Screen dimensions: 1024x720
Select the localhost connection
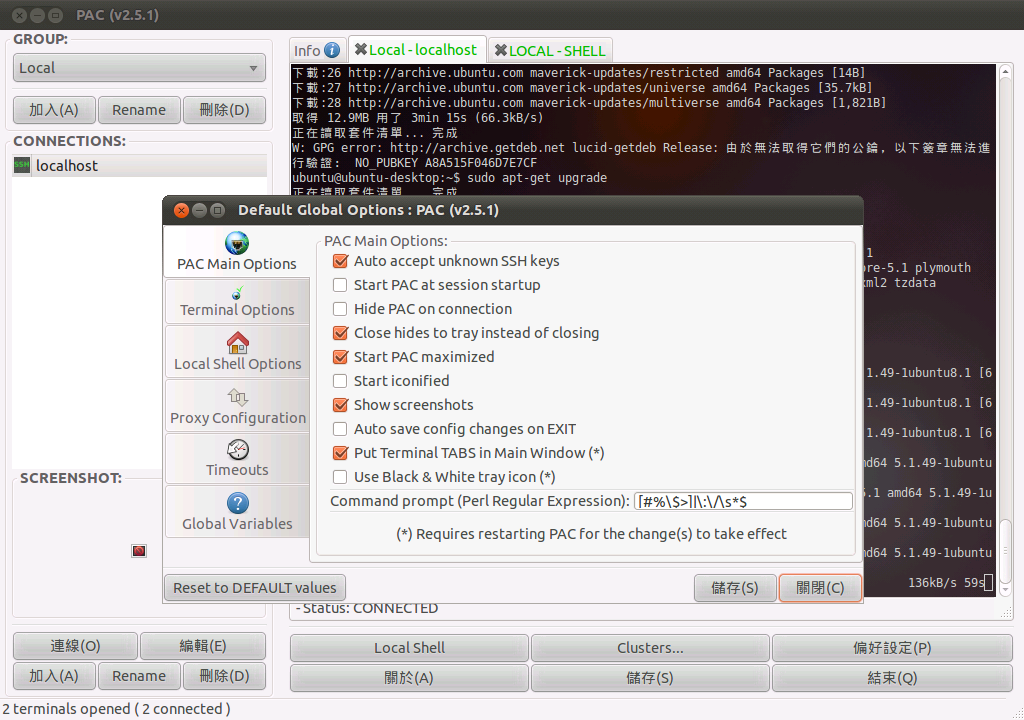[139, 165]
